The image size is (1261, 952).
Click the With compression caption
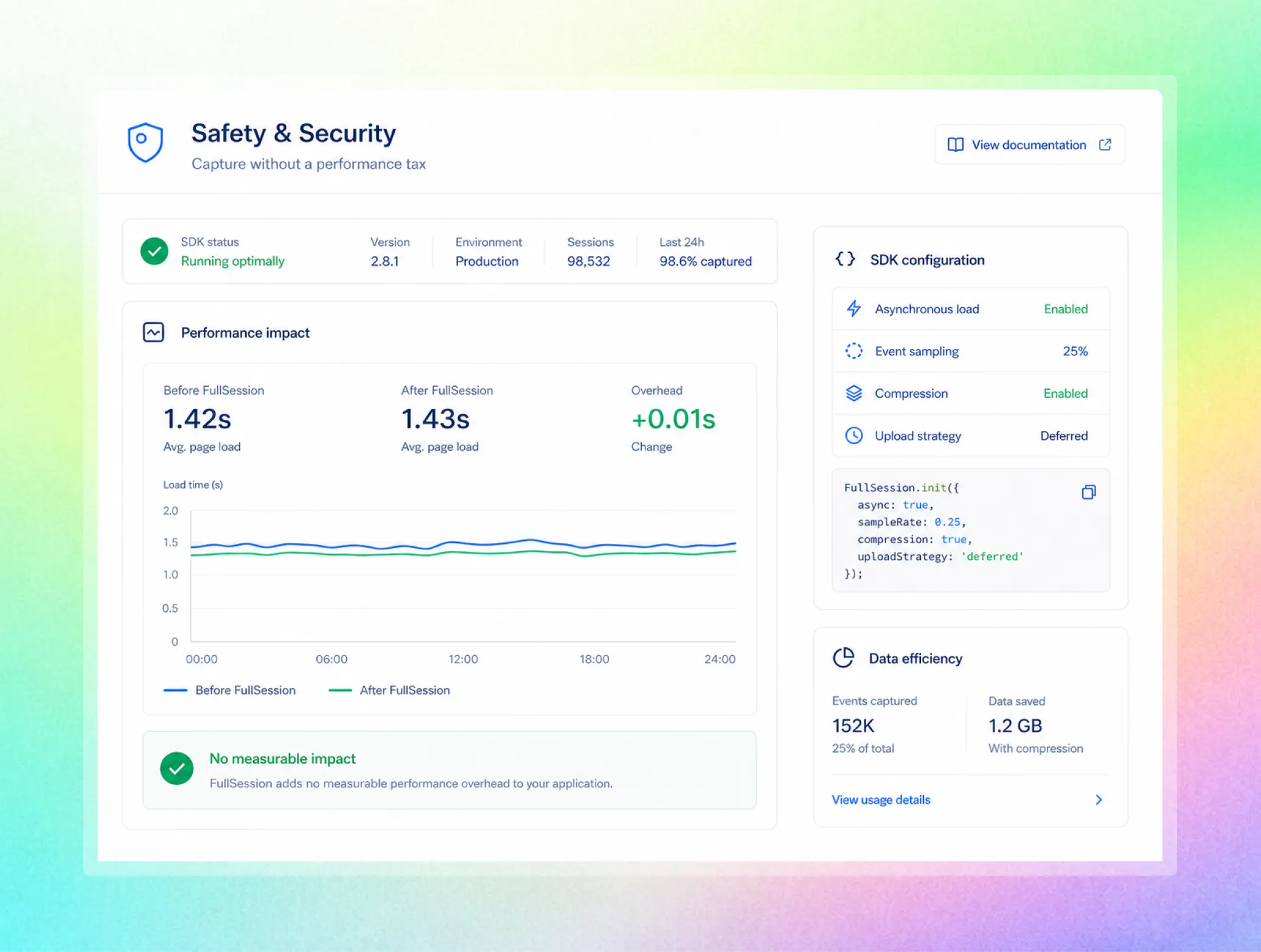click(1035, 748)
